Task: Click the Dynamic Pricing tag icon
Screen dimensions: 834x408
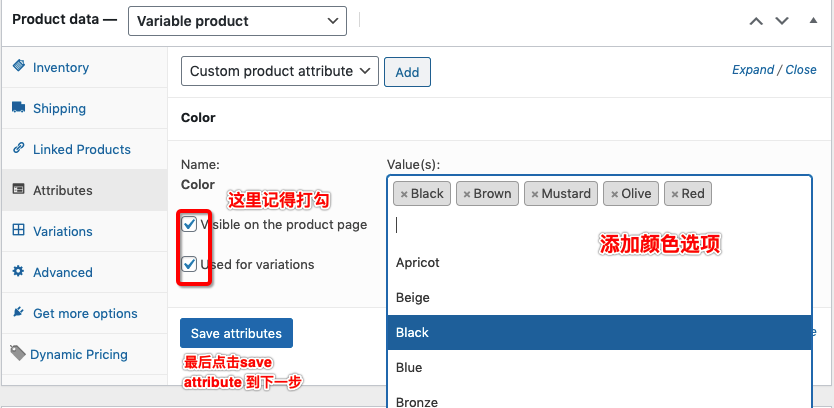Action: point(17,354)
